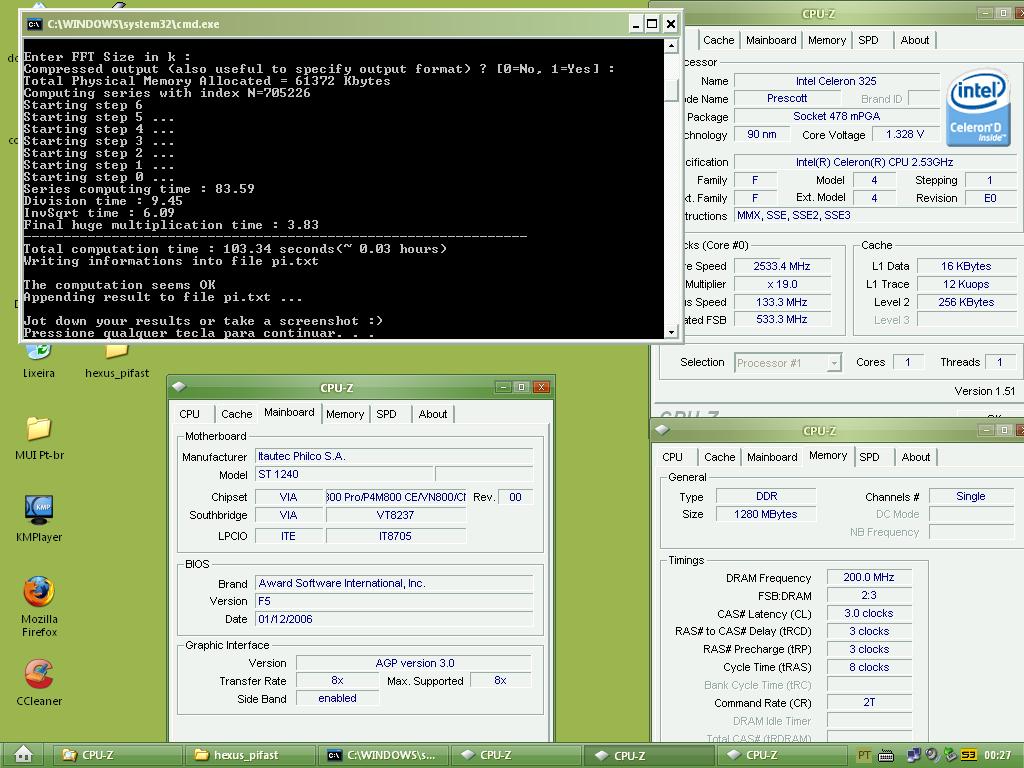Open Memory tab in top CPU-Z window
1024x768 pixels.
[827, 40]
